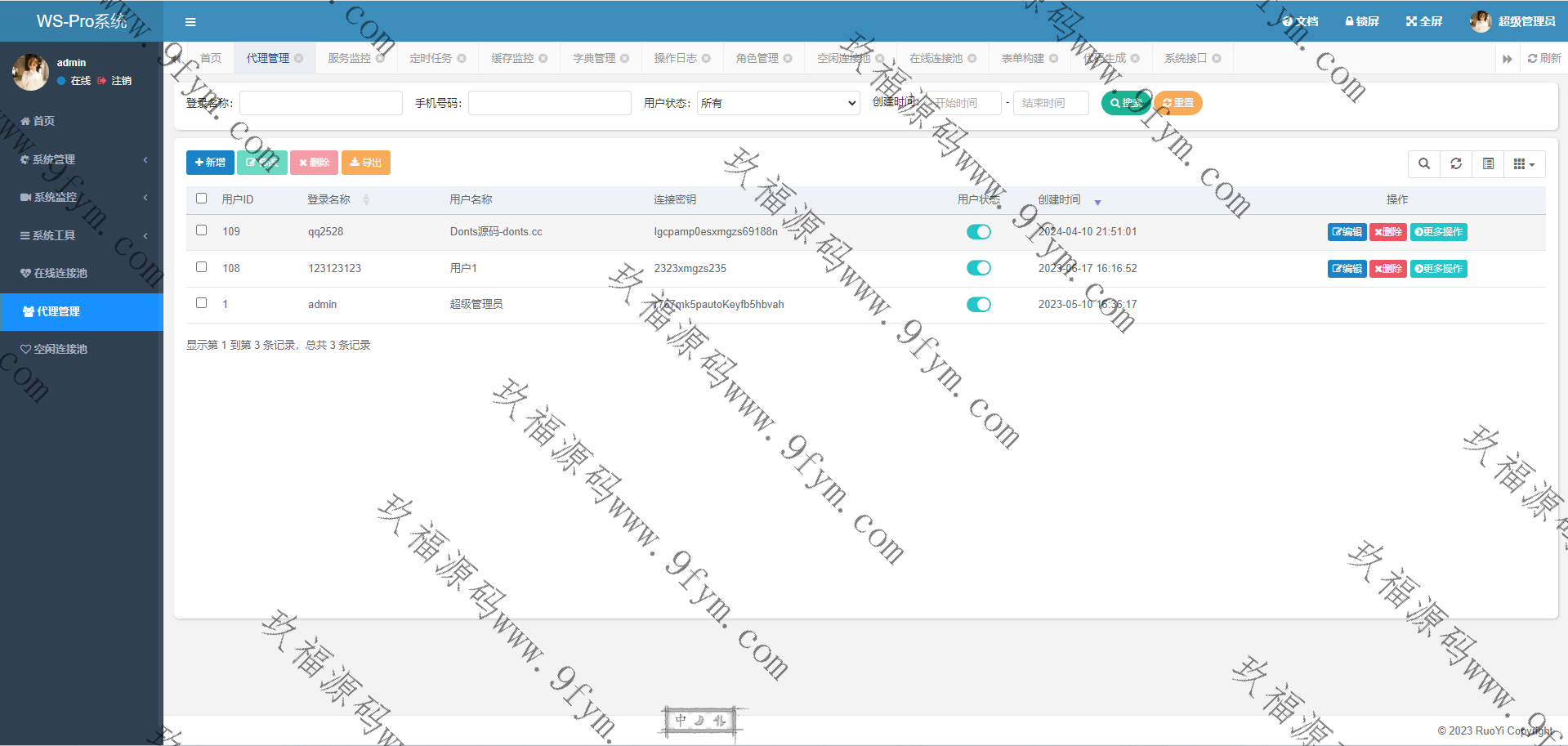Click the 手机号码 input field
This screenshot has height=746, width=1568.
pyautogui.click(x=549, y=103)
